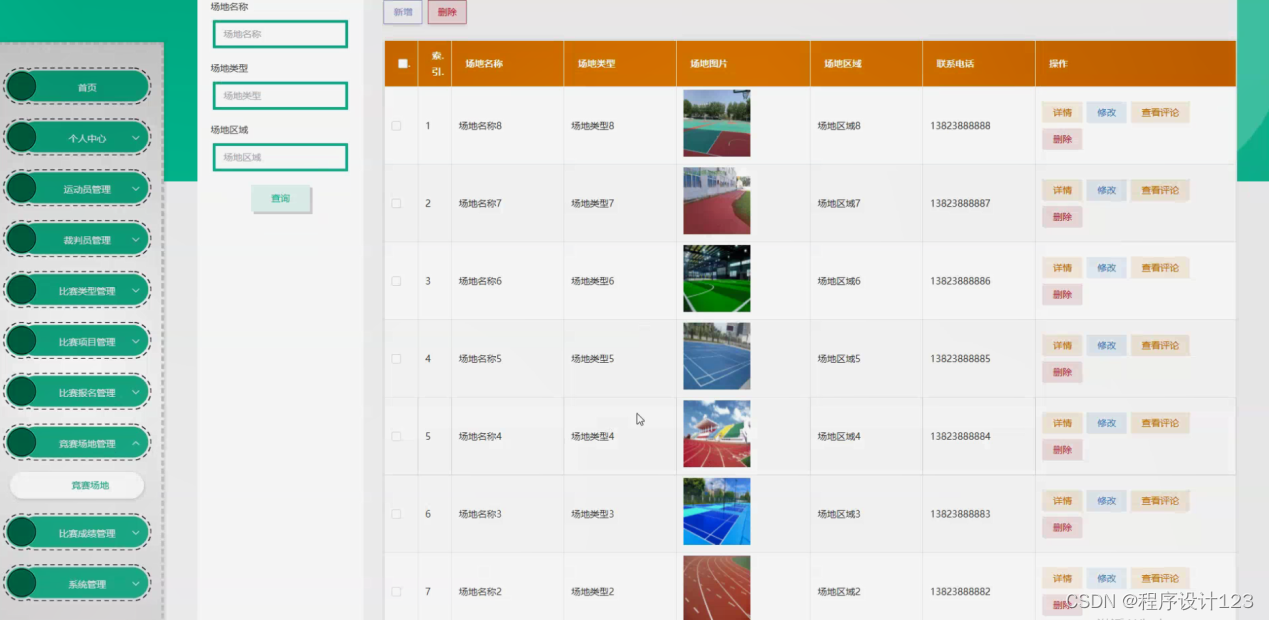This screenshot has width=1269, height=620.
Task: Open the venue image for 场地名称7
Action: pos(716,201)
